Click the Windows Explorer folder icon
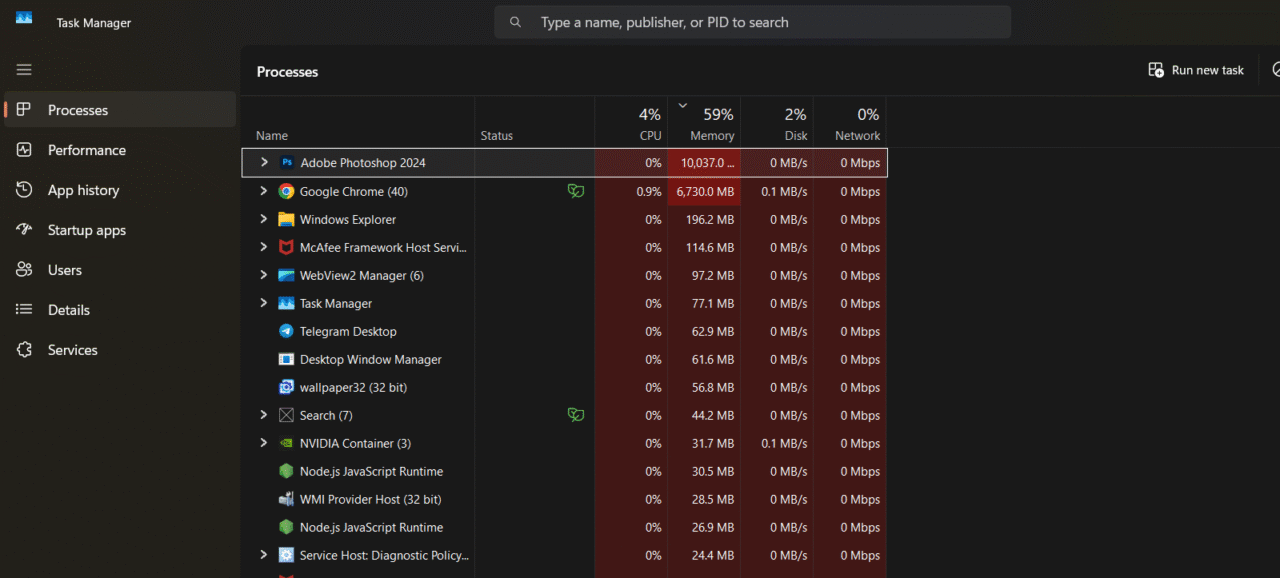Image resolution: width=1280 pixels, height=578 pixels. click(x=286, y=220)
